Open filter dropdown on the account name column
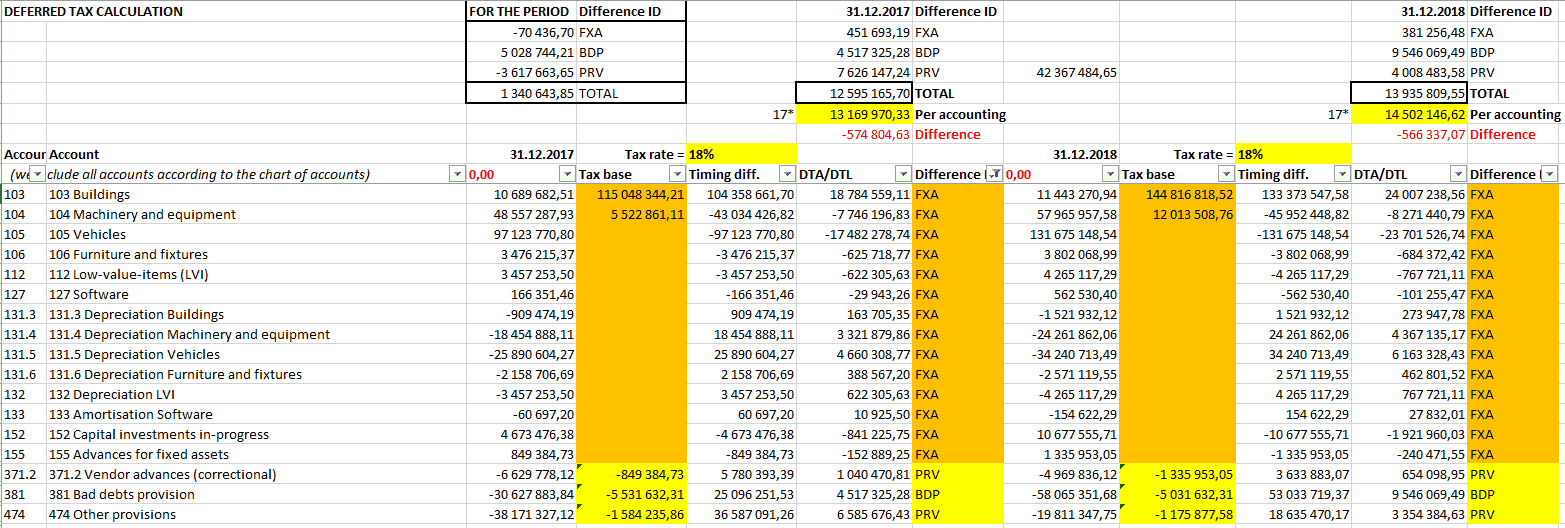 point(457,174)
